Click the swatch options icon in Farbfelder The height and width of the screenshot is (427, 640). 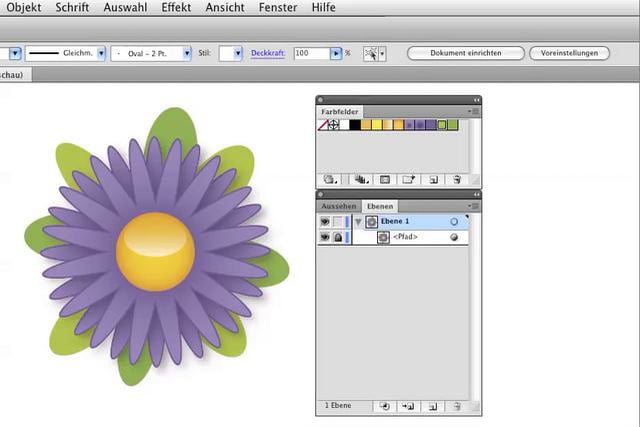click(x=384, y=180)
